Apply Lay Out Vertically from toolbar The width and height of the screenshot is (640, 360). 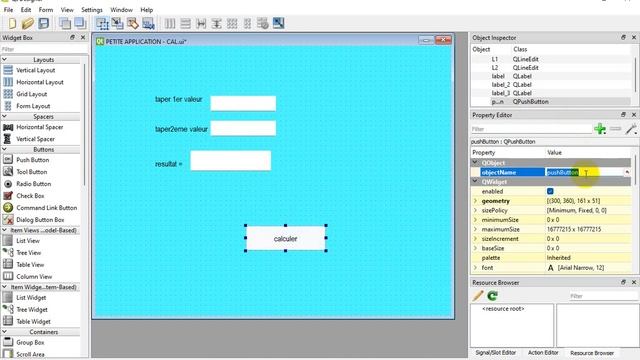pyautogui.click(x=185, y=23)
